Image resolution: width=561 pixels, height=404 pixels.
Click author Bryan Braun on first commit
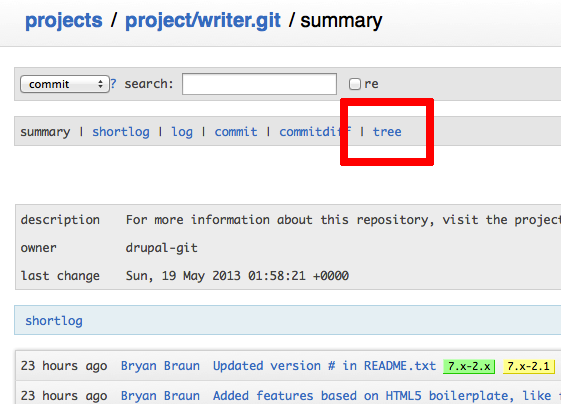[x=160, y=366]
